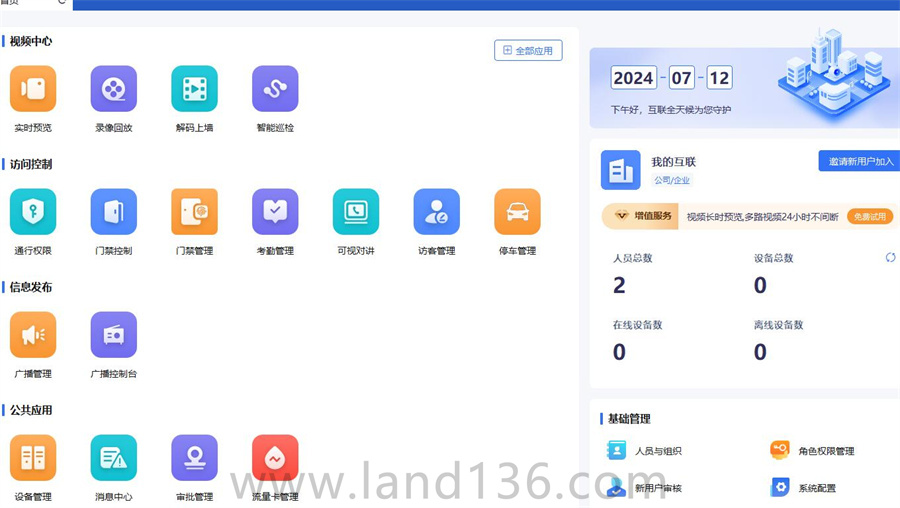Launch the 广播管理 broadcast management app
The width and height of the screenshot is (900, 508).
pos(33,335)
